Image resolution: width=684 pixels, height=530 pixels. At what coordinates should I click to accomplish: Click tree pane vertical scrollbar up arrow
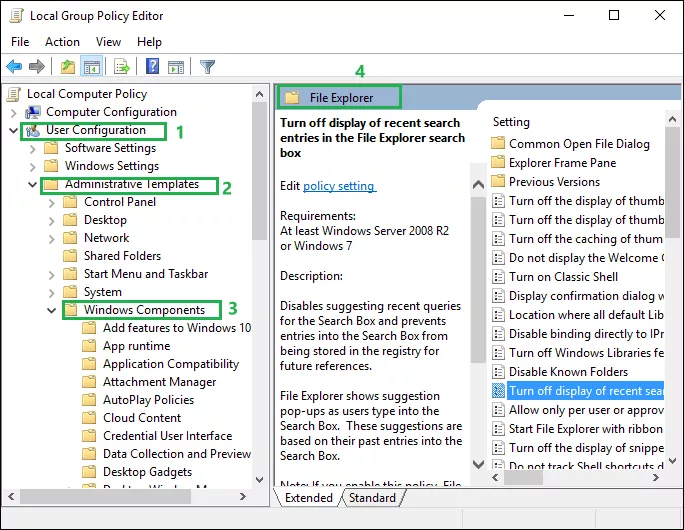[260, 94]
